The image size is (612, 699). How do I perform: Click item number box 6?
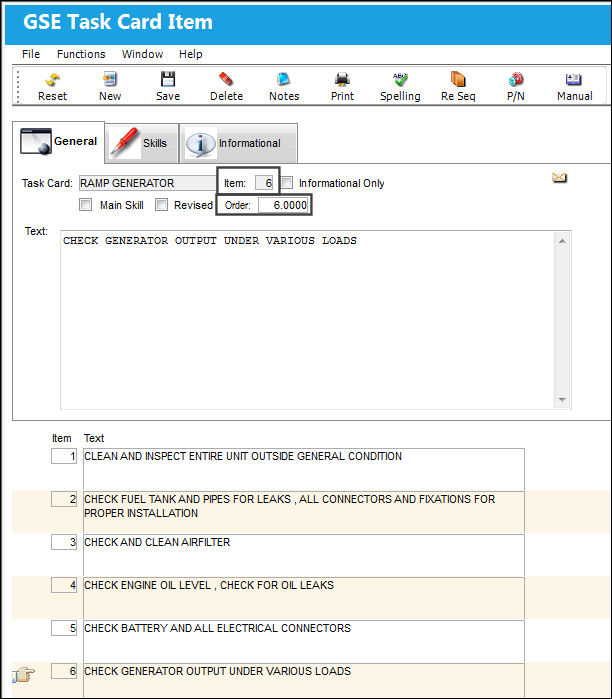[64, 671]
